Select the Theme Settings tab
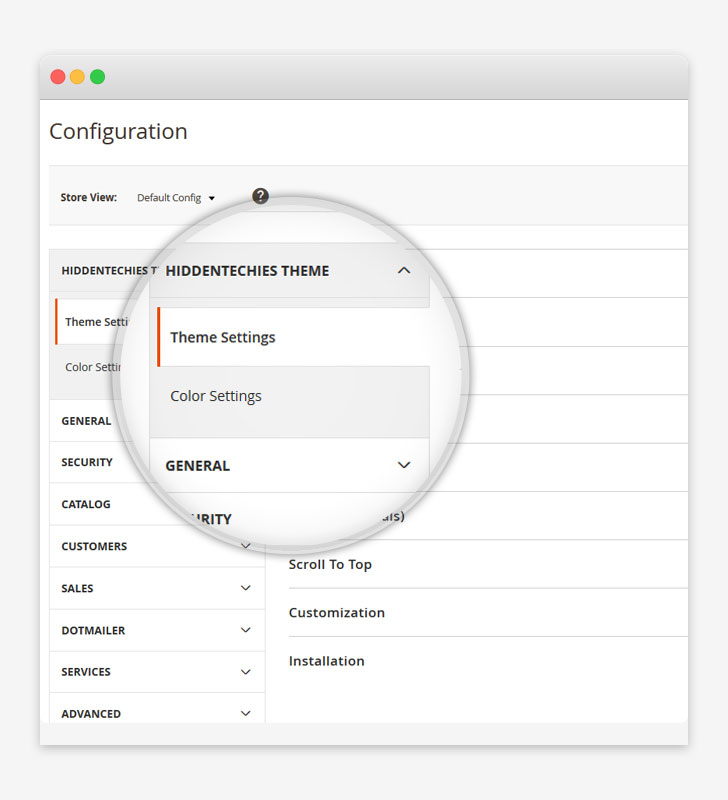Viewport: 728px width, 800px height. (x=222, y=337)
